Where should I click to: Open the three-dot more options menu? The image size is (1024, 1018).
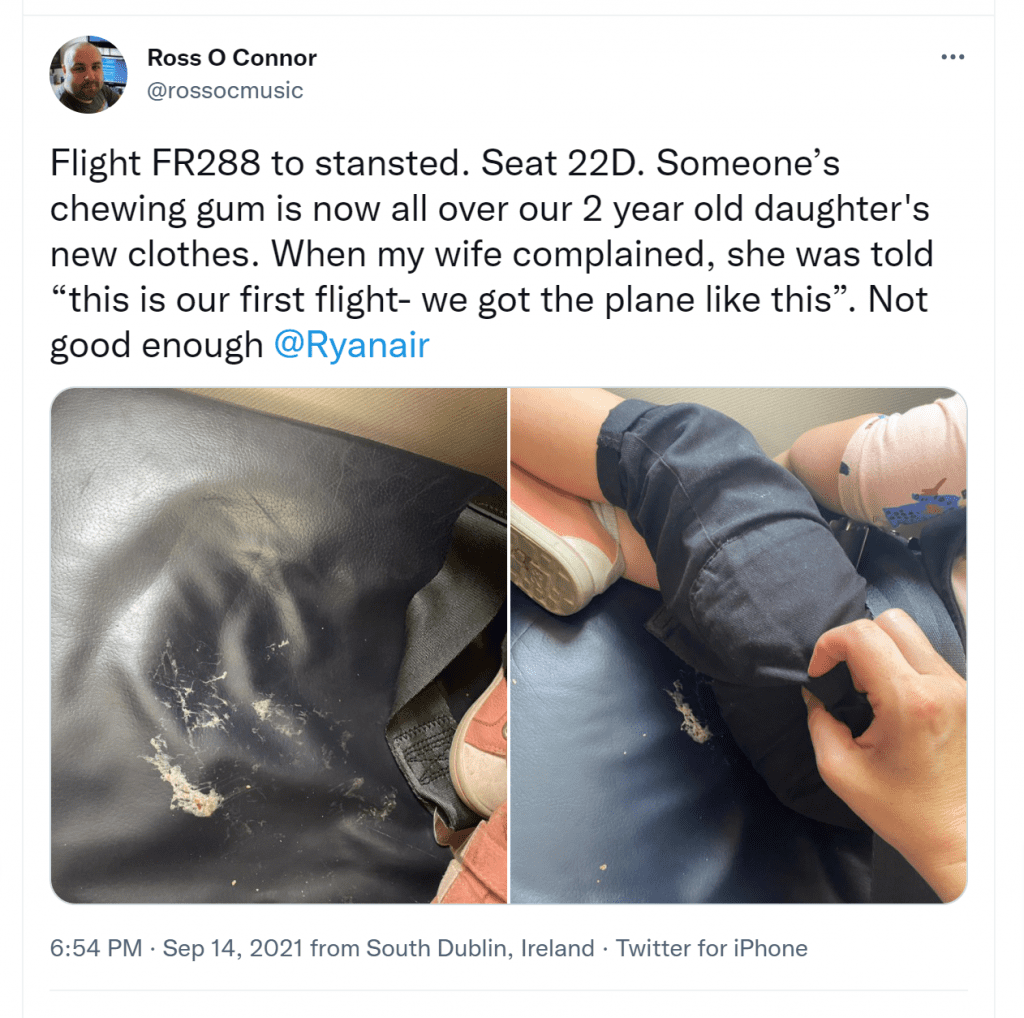(x=953, y=57)
